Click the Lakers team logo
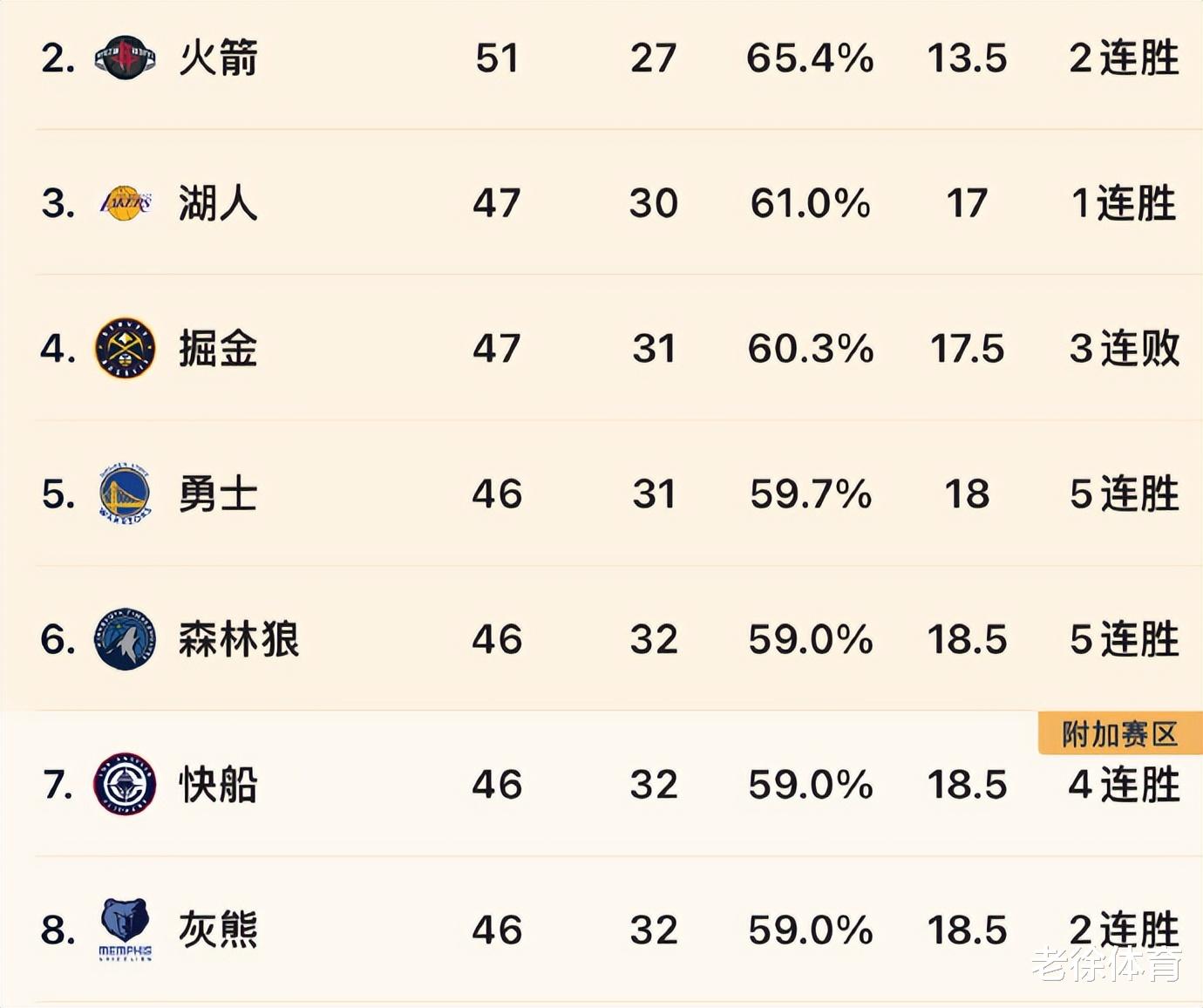 126,203
